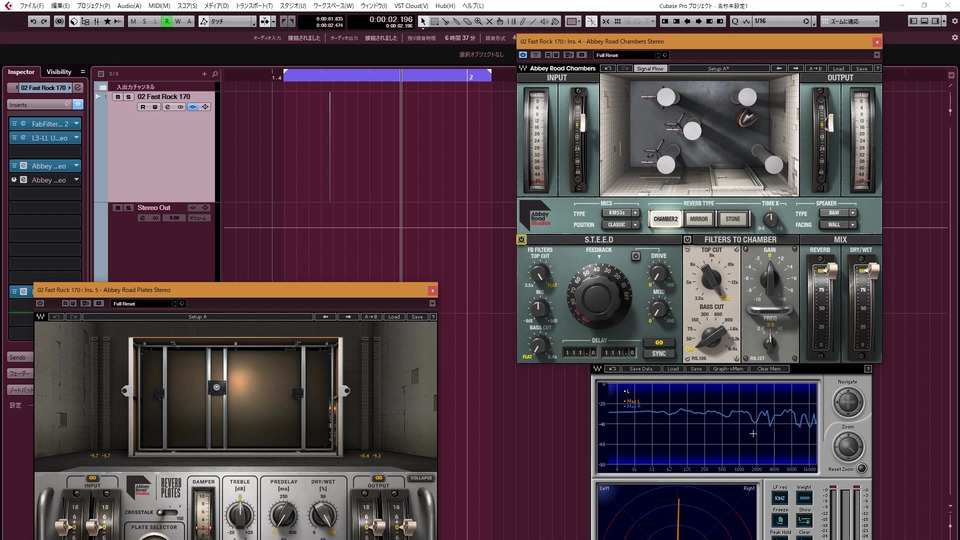
Task: Open the second Abbey insert dropdown arrow
Action: tap(77, 180)
